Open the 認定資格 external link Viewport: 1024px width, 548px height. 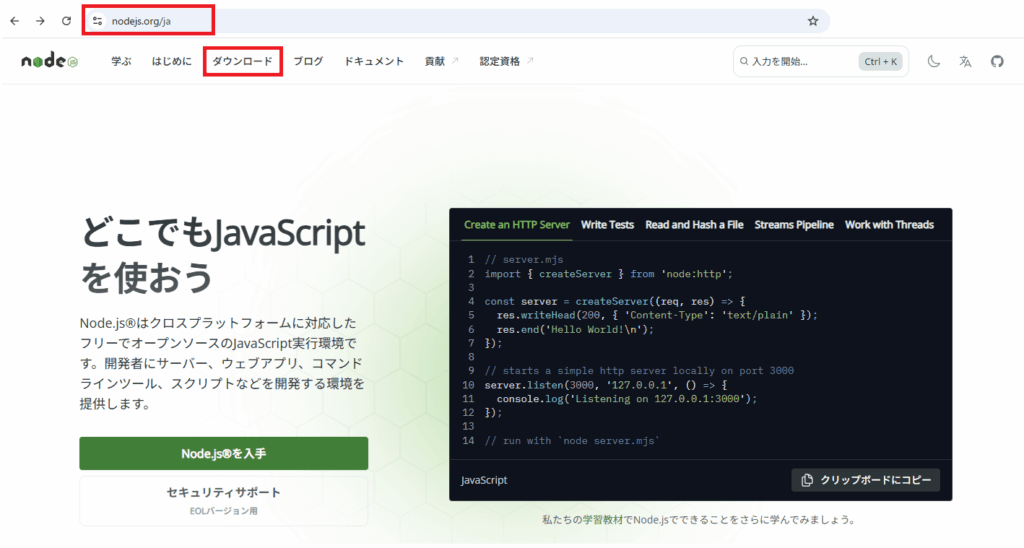coord(507,61)
